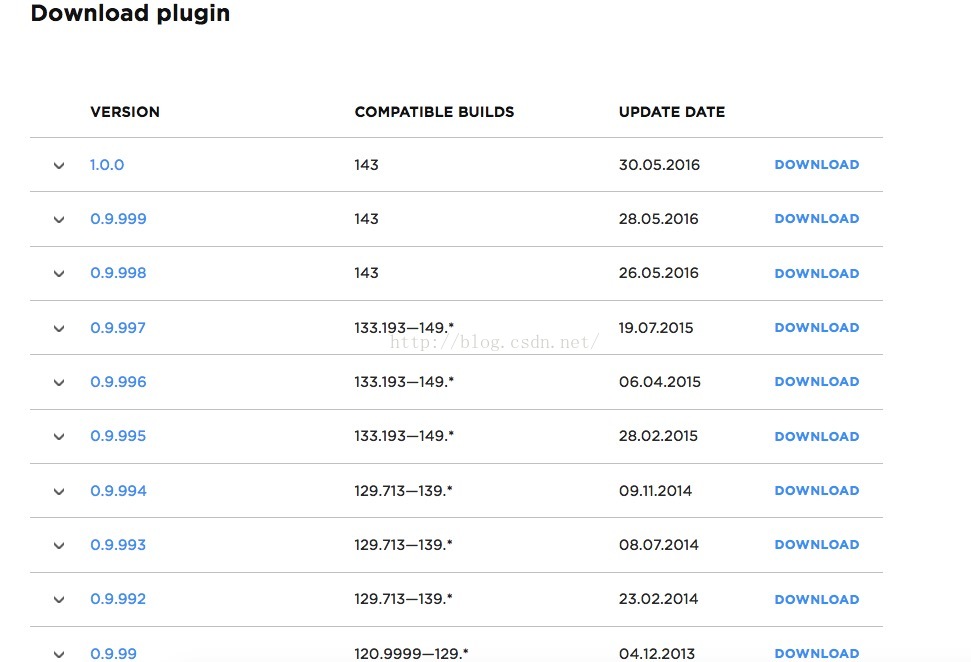Open the 1.0.0 version link

click(107, 165)
